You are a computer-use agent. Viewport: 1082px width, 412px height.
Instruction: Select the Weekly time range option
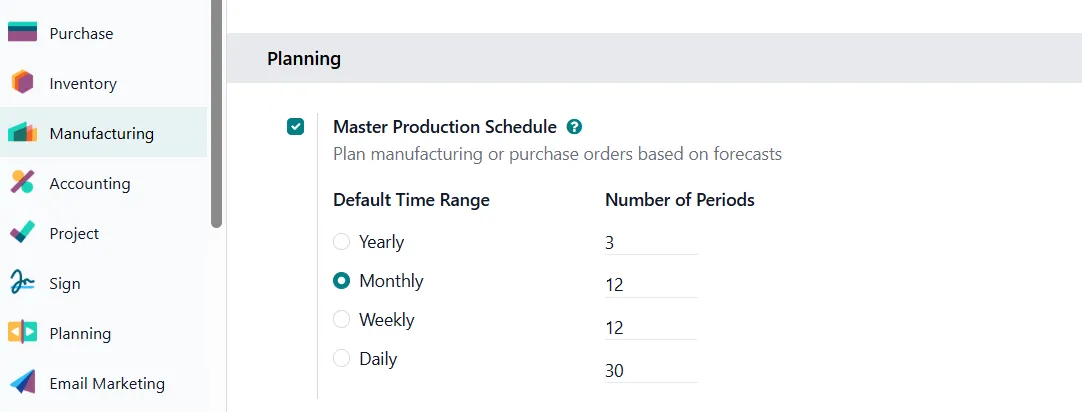(x=342, y=320)
